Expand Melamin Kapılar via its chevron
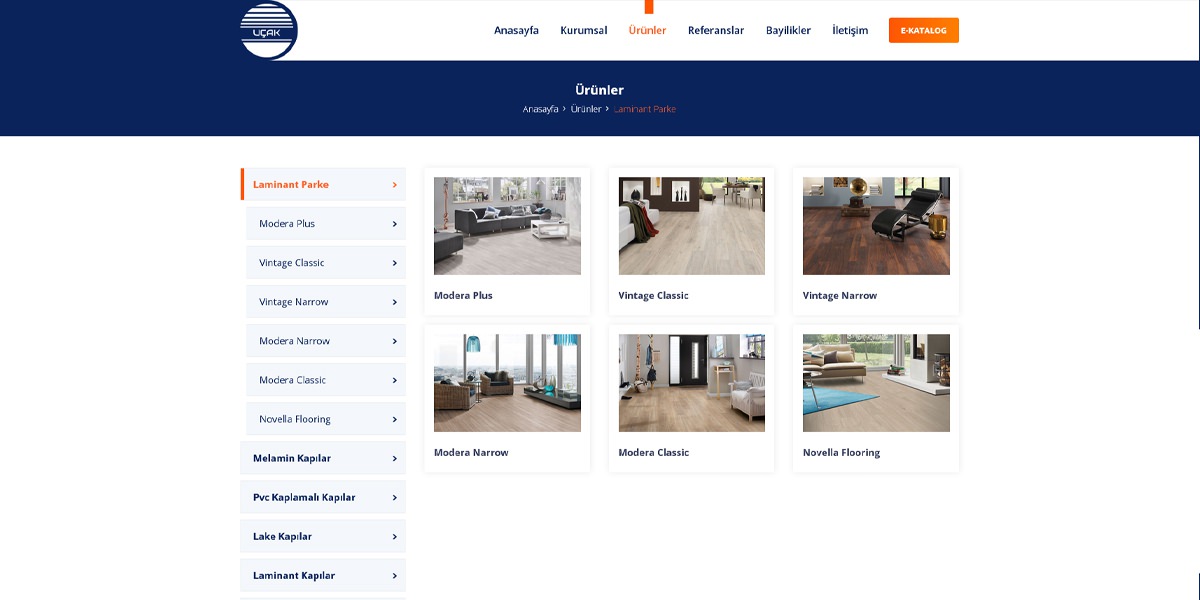 [395, 458]
